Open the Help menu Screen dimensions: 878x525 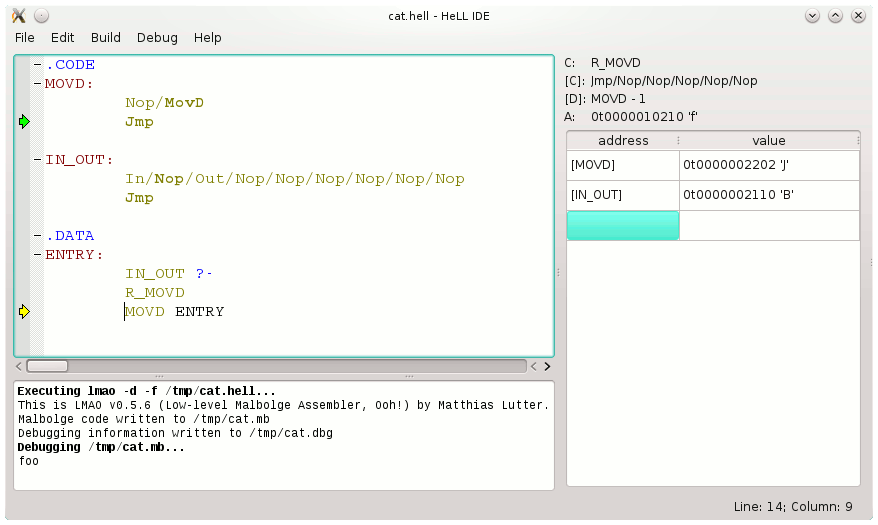(x=208, y=38)
